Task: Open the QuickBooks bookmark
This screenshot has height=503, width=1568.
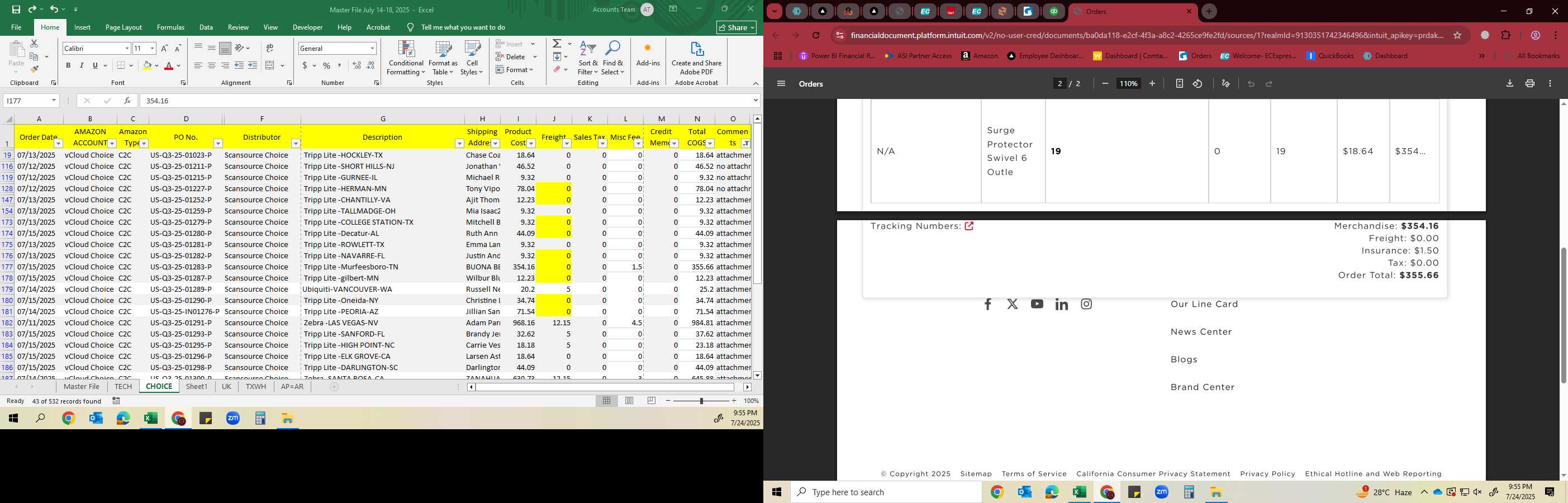Action: tap(1330, 56)
